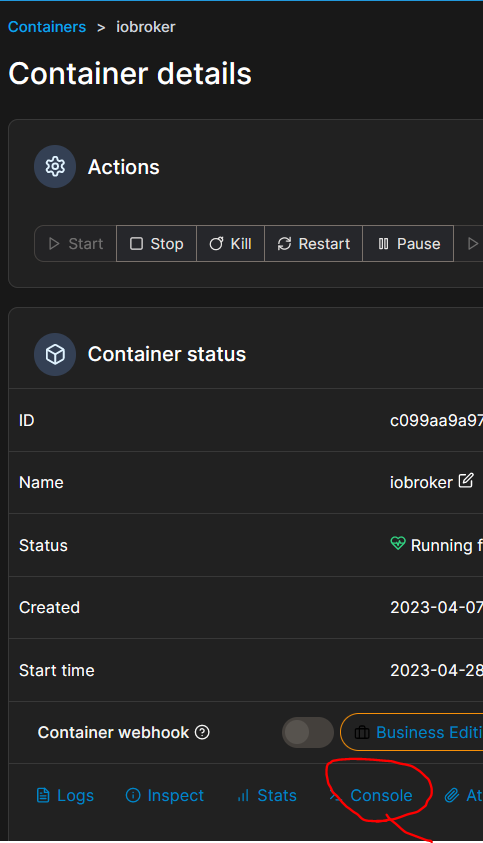Click the disabled Start button
This screenshot has height=843, width=483.
coord(76,244)
